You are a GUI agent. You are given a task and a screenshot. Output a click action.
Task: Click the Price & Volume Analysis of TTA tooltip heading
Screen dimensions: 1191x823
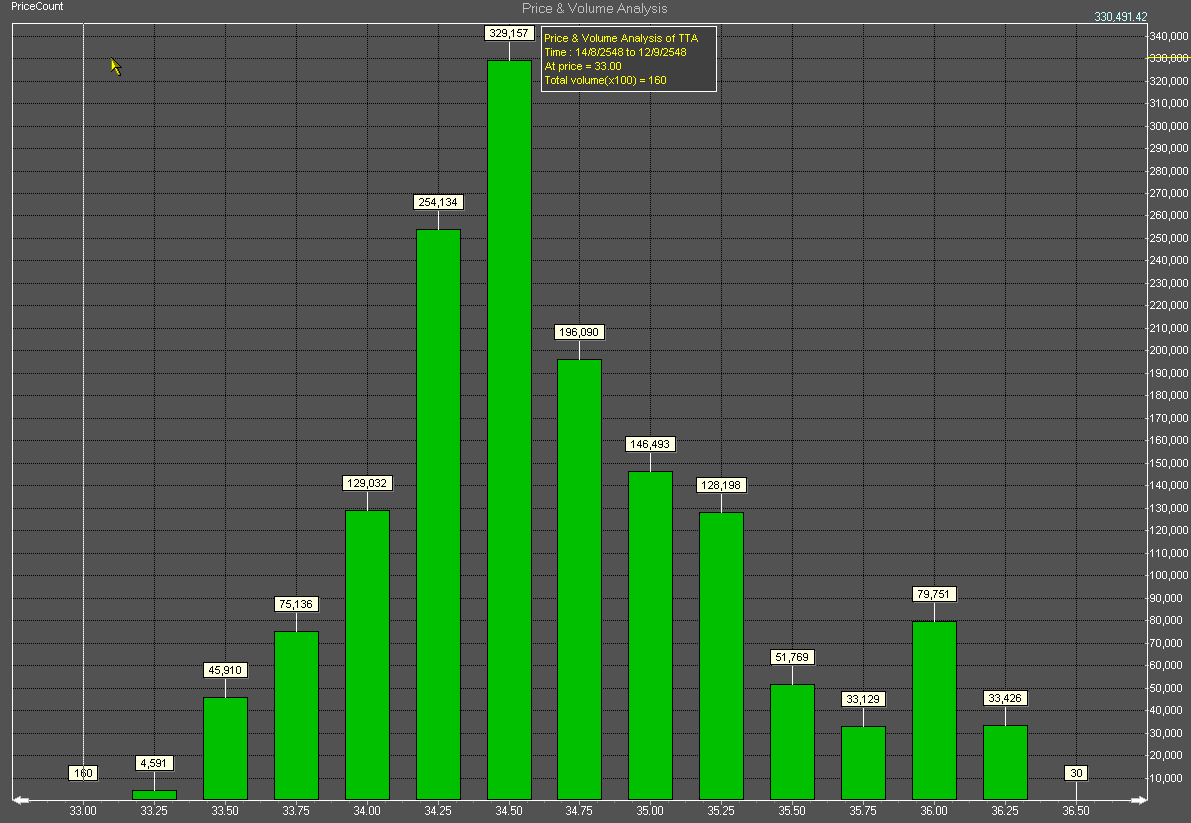click(x=621, y=38)
